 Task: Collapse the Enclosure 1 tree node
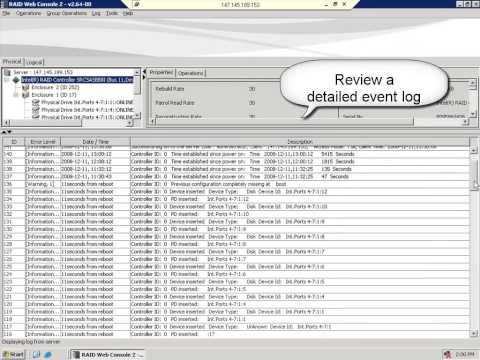(15, 95)
